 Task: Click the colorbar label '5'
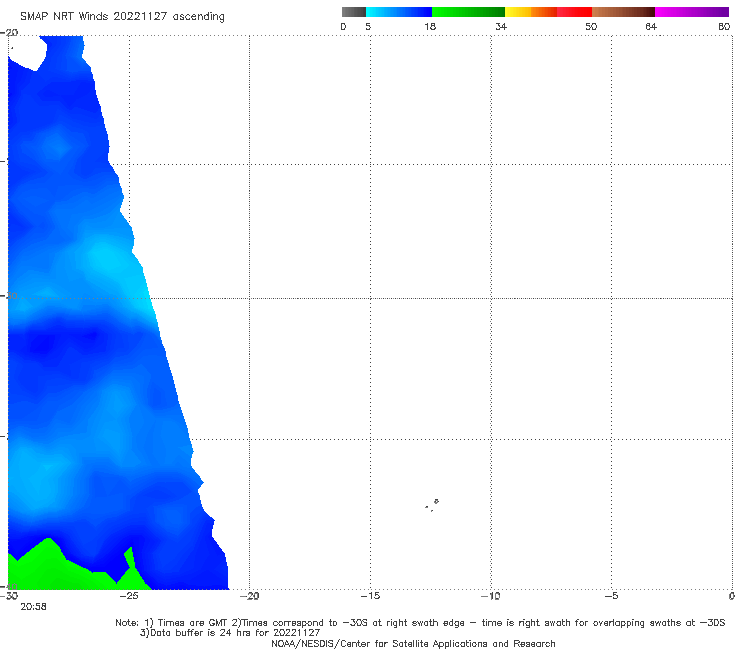coord(368,27)
